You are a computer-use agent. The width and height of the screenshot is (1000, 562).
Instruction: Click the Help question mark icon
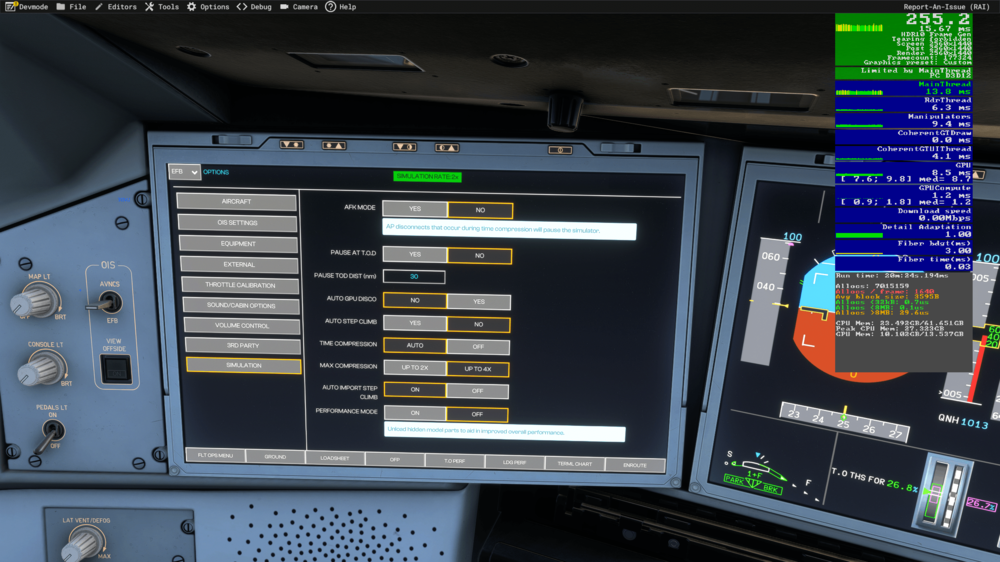point(330,7)
